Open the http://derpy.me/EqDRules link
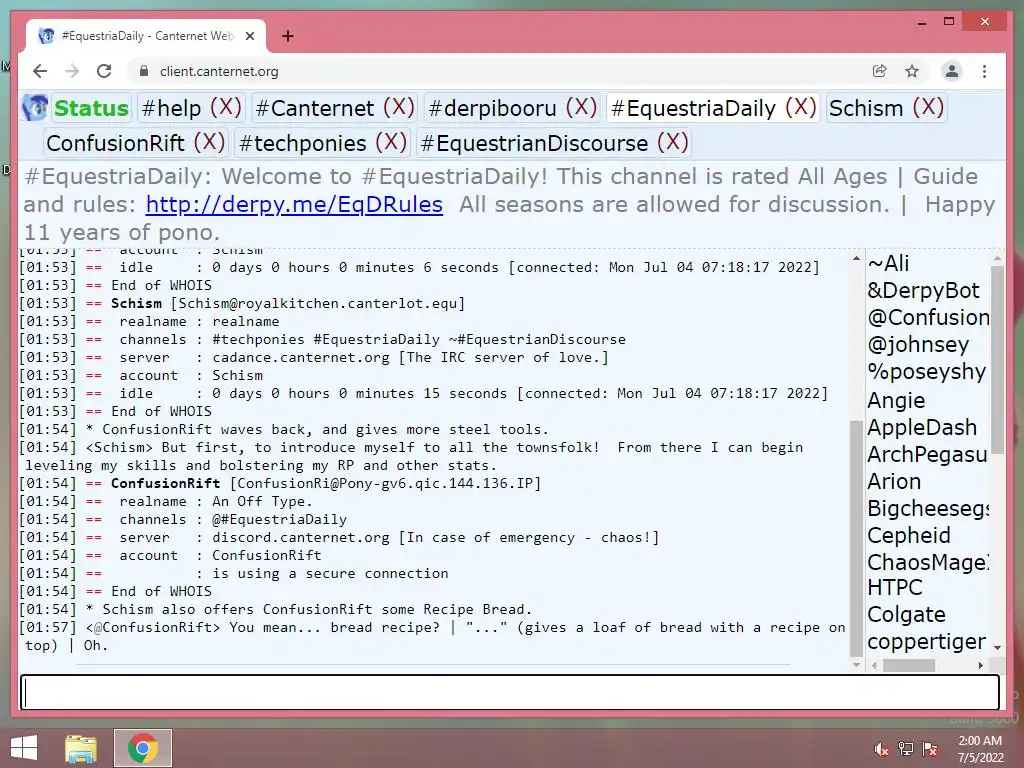The width and height of the screenshot is (1024, 768). [x=294, y=204]
